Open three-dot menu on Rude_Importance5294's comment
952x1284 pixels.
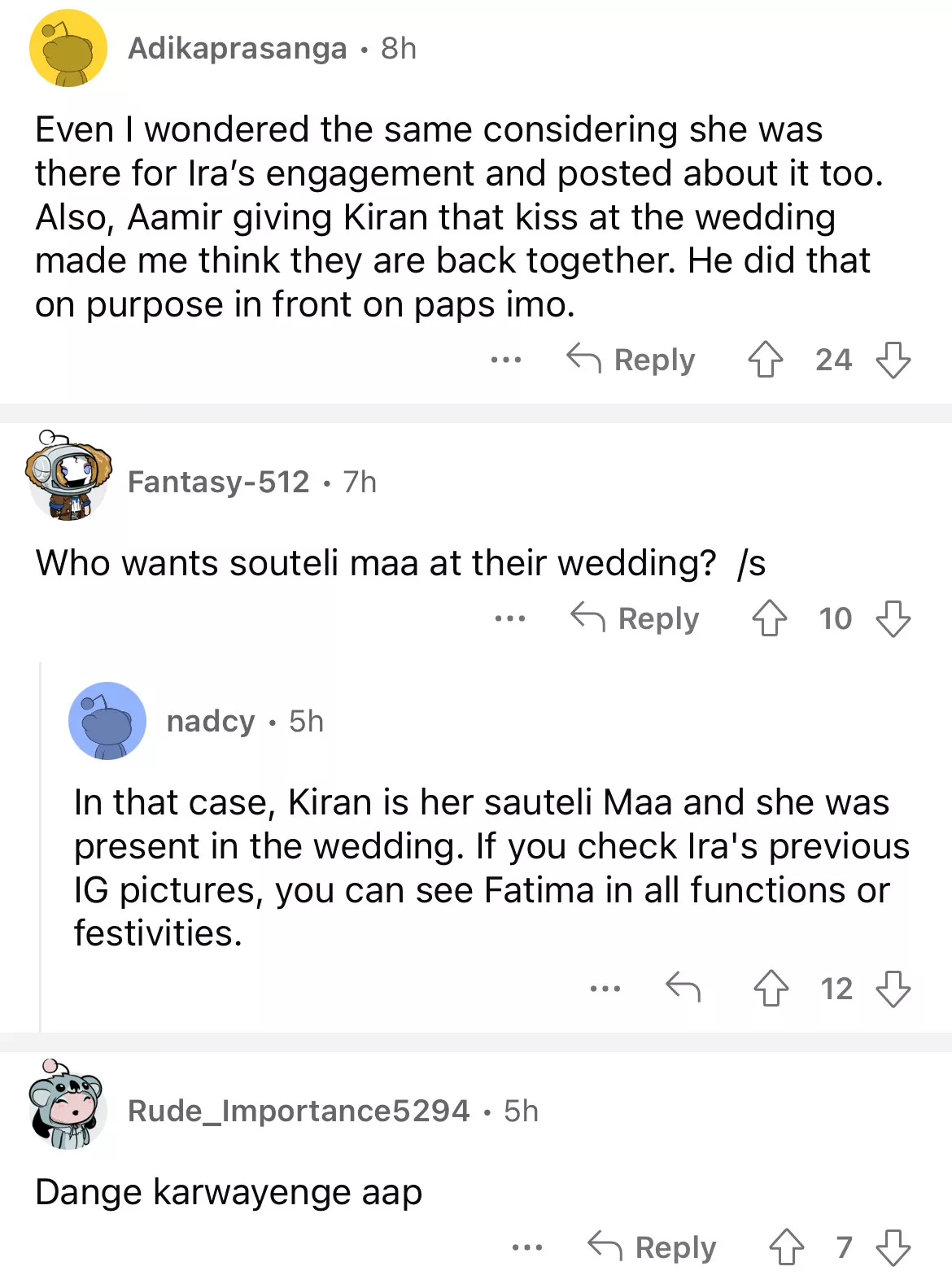527,1247
